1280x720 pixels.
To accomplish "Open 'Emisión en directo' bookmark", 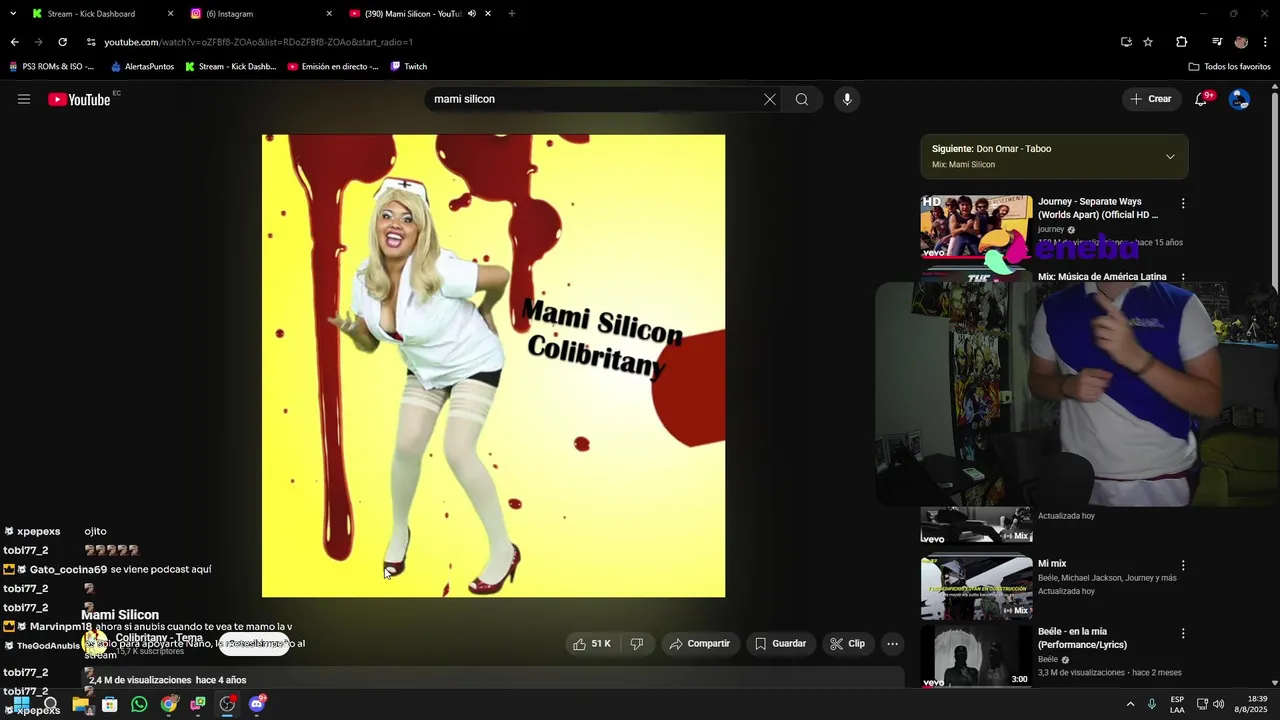I will [x=333, y=67].
